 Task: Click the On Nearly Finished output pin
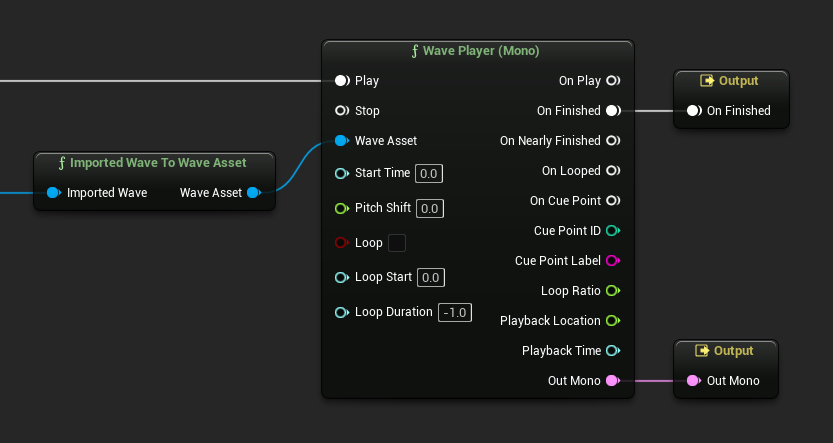612,141
